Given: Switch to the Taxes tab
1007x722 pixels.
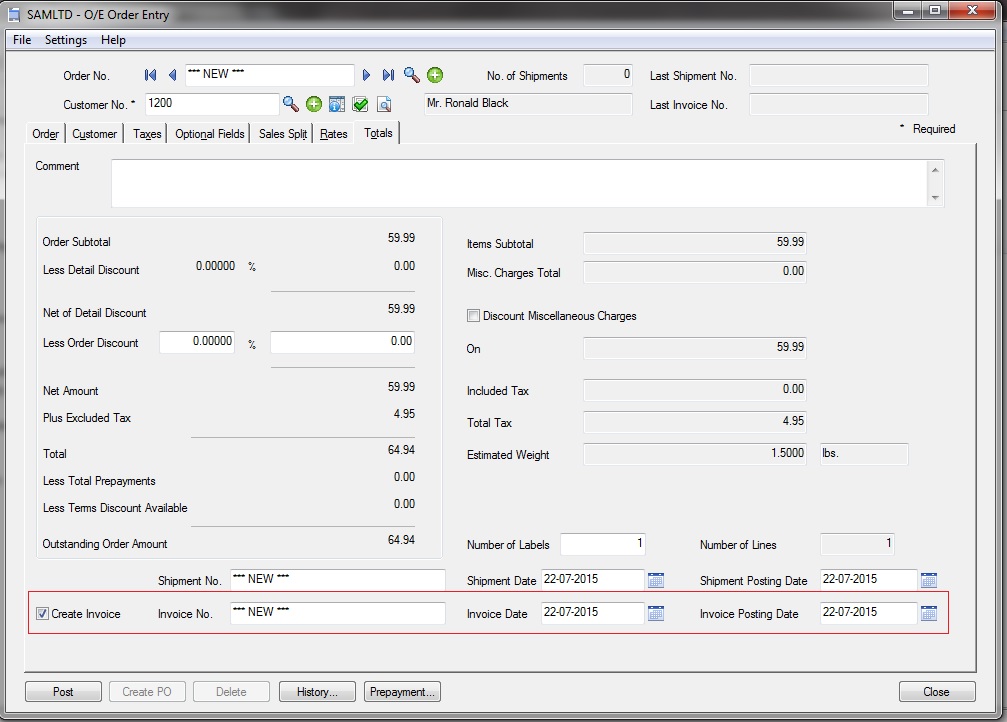Looking at the screenshot, I should [x=147, y=134].
